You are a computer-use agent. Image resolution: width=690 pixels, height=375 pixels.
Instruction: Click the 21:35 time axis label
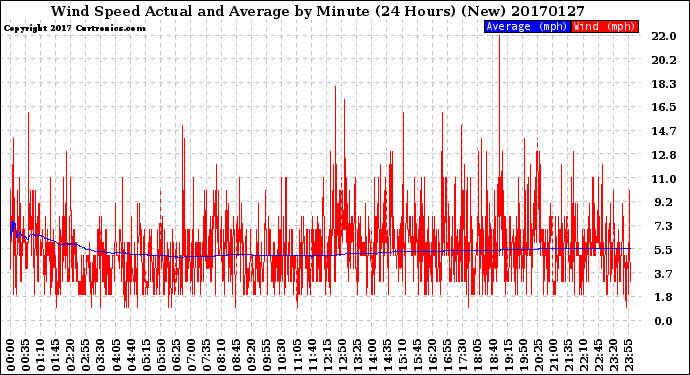pos(568,355)
